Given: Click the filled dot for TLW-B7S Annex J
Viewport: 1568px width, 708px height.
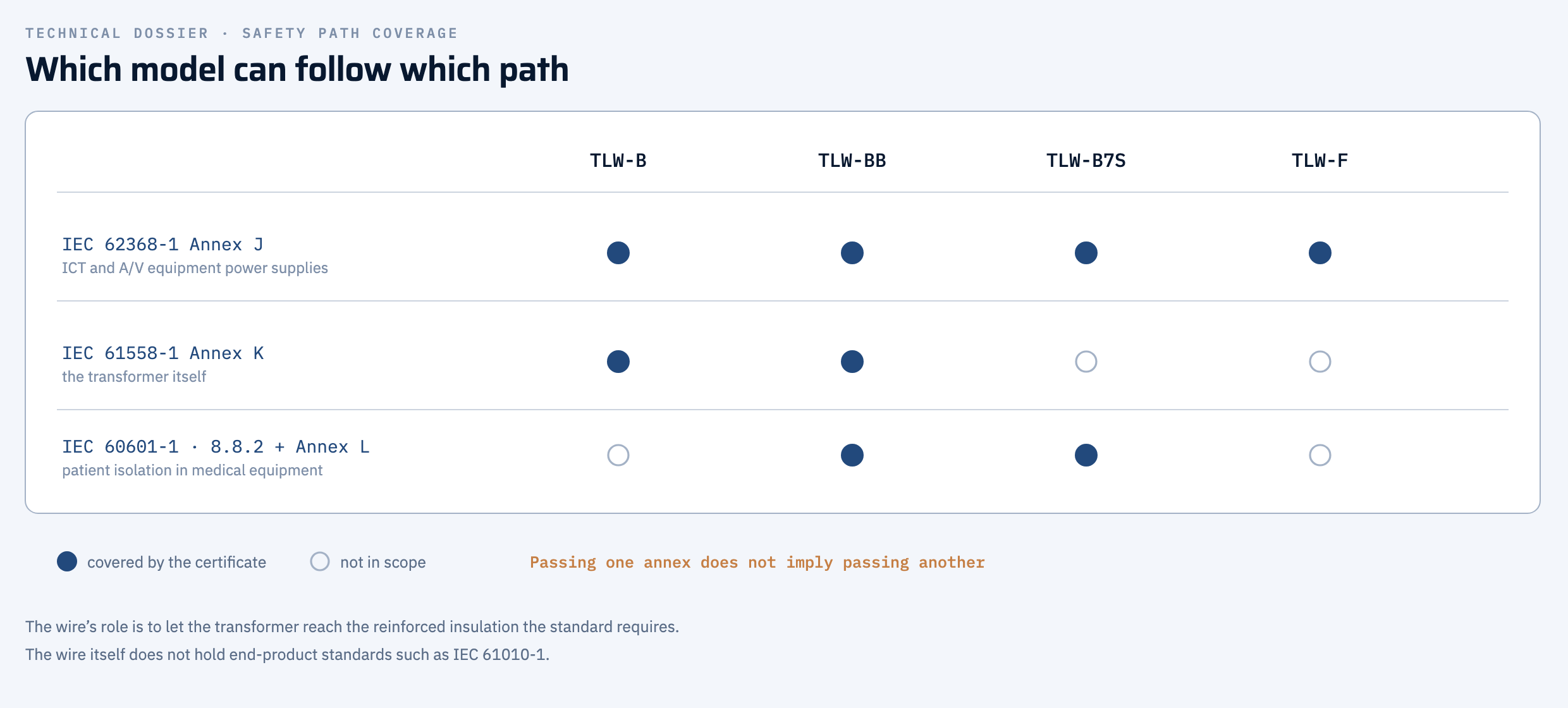Looking at the screenshot, I should click(1086, 253).
